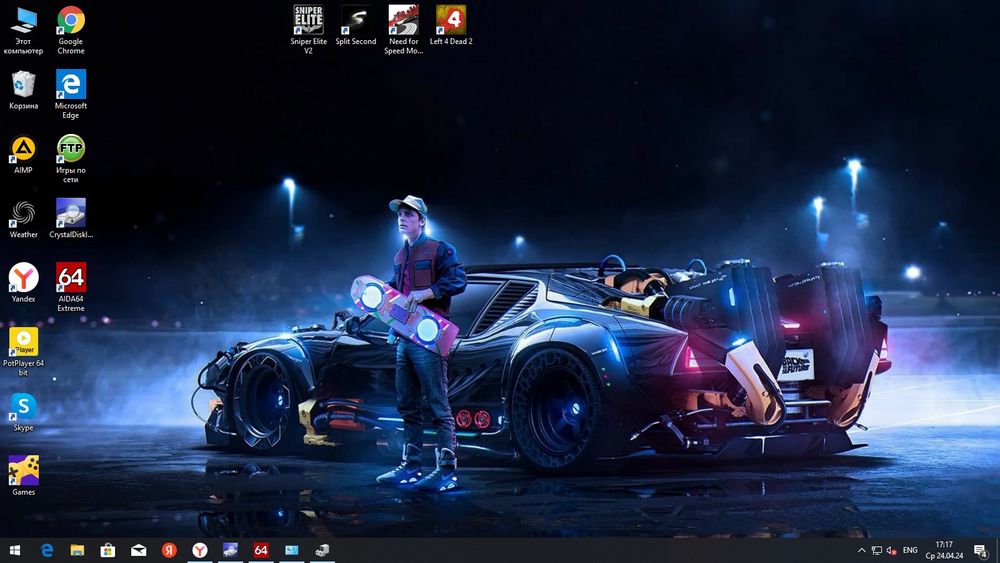
Task: Select the Skype desktop shortcut
Action: point(24,412)
